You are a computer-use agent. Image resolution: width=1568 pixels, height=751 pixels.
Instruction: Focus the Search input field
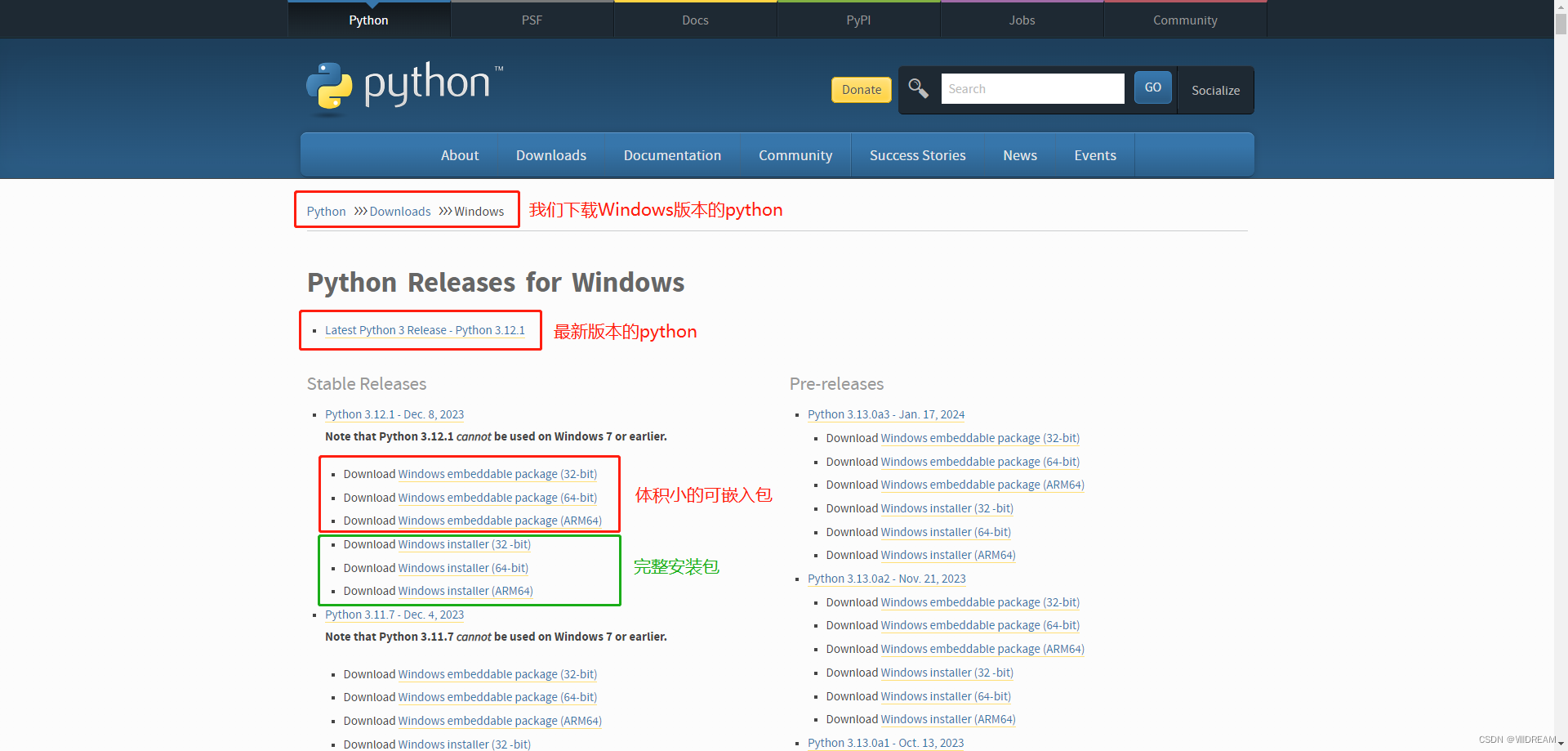pos(1032,88)
